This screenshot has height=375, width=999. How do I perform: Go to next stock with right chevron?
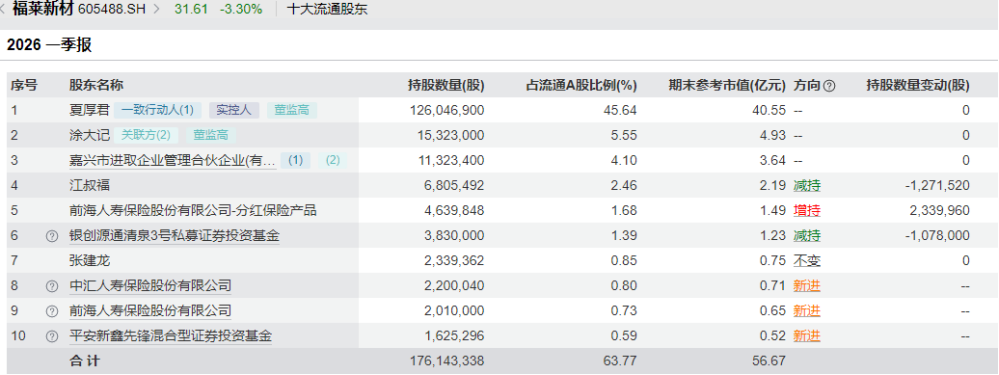pos(157,10)
